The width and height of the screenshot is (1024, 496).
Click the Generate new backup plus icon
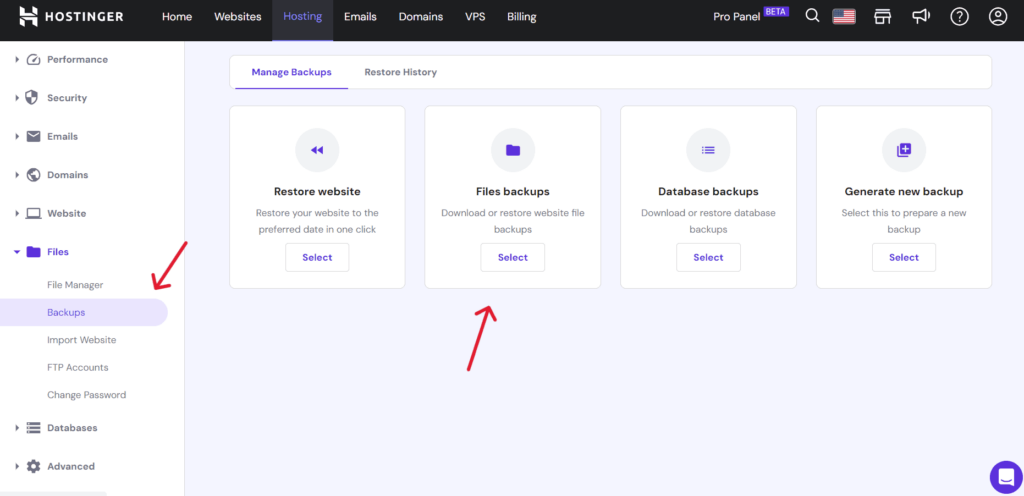click(x=904, y=150)
